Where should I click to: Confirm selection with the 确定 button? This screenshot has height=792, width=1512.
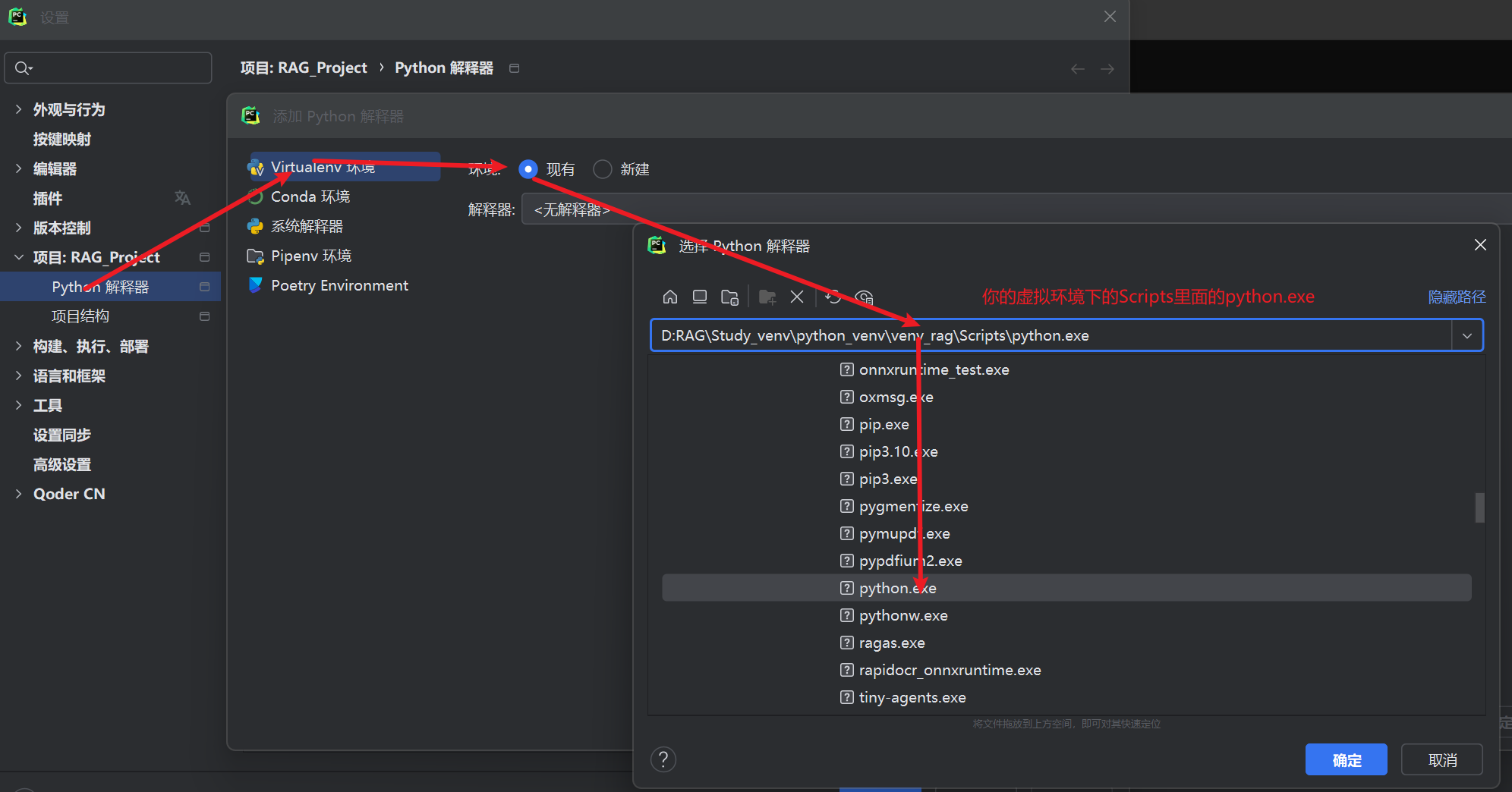tap(1347, 759)
